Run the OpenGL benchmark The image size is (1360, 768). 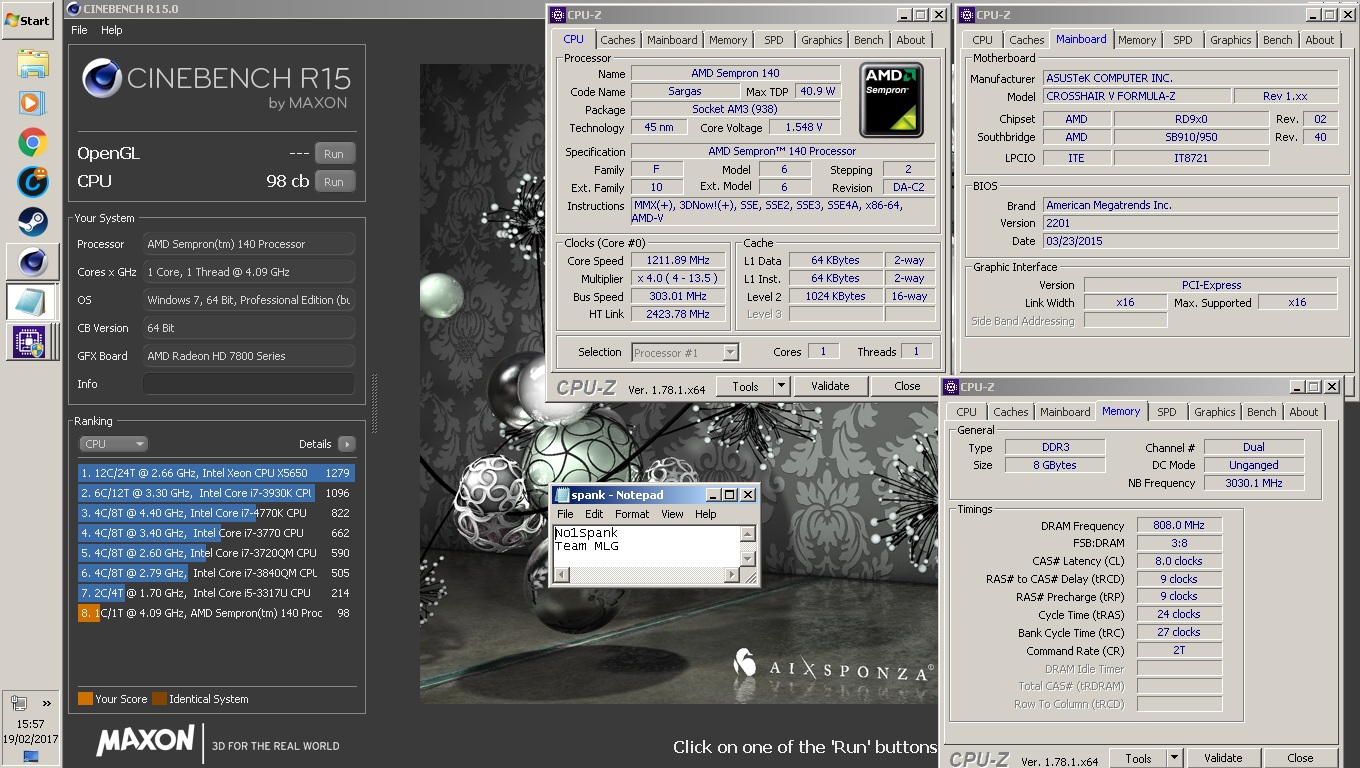[334, 154]
